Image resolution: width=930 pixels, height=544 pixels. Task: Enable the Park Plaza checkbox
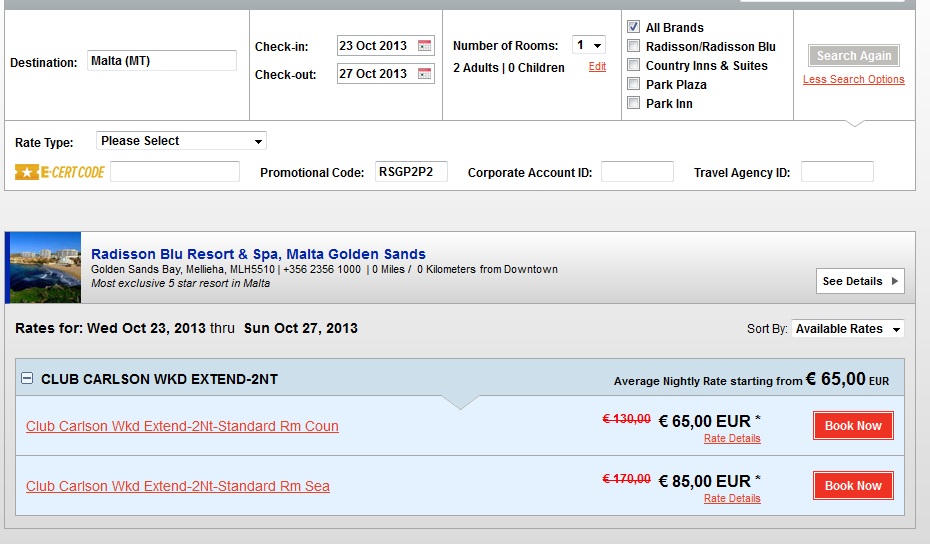click(x=633, y=84)
